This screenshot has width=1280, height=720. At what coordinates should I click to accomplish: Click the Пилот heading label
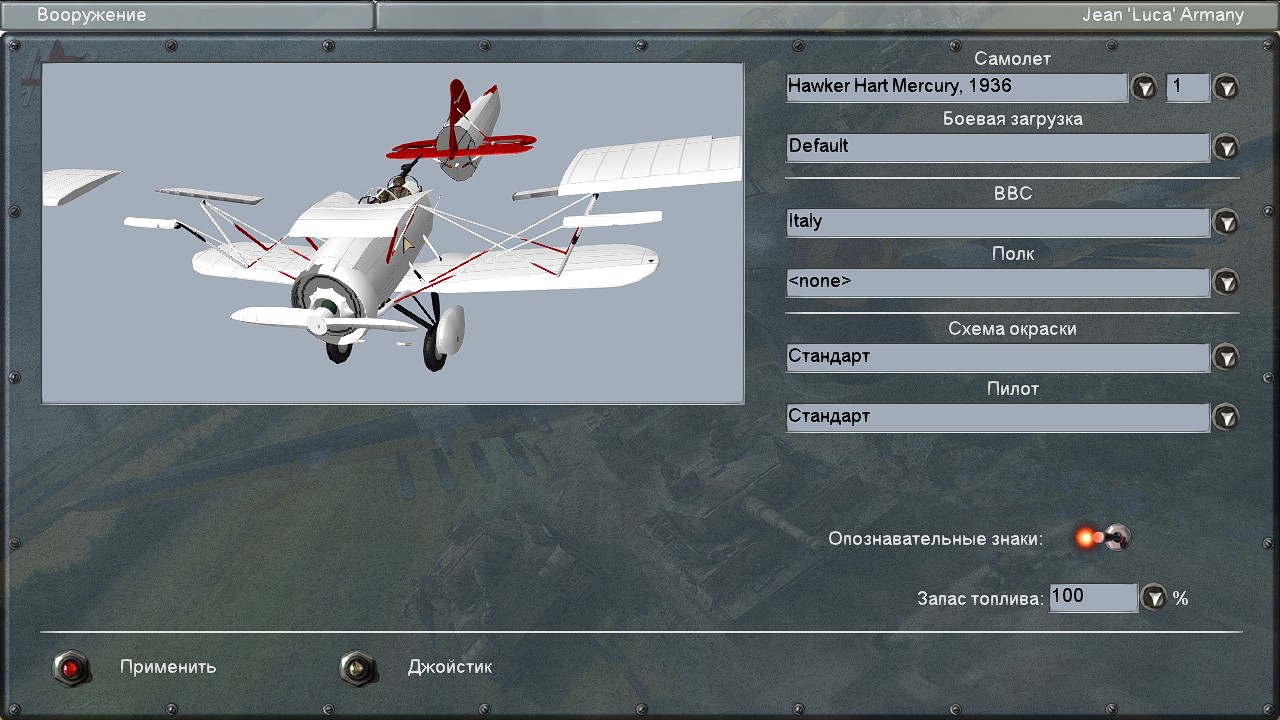1013,389
